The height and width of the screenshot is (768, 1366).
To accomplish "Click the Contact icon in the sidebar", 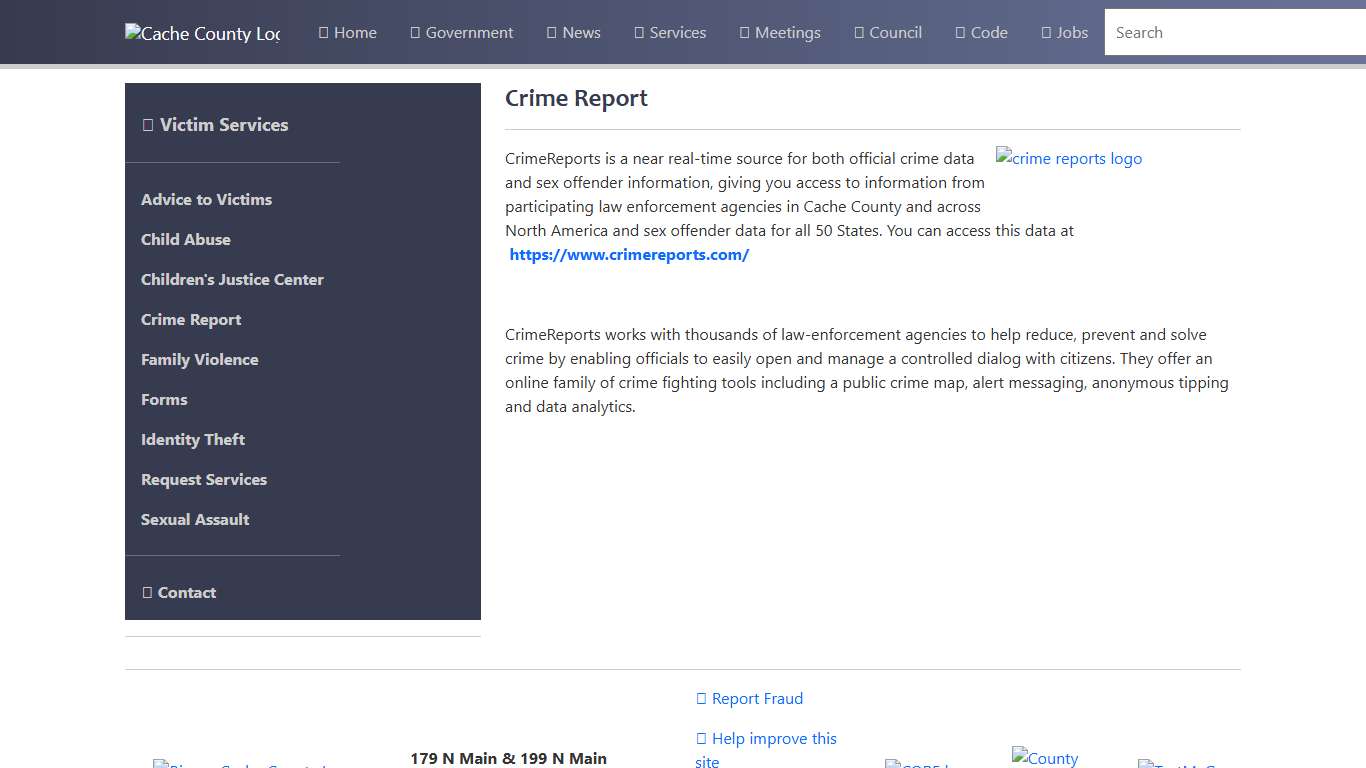I will (x=147, y=592).
